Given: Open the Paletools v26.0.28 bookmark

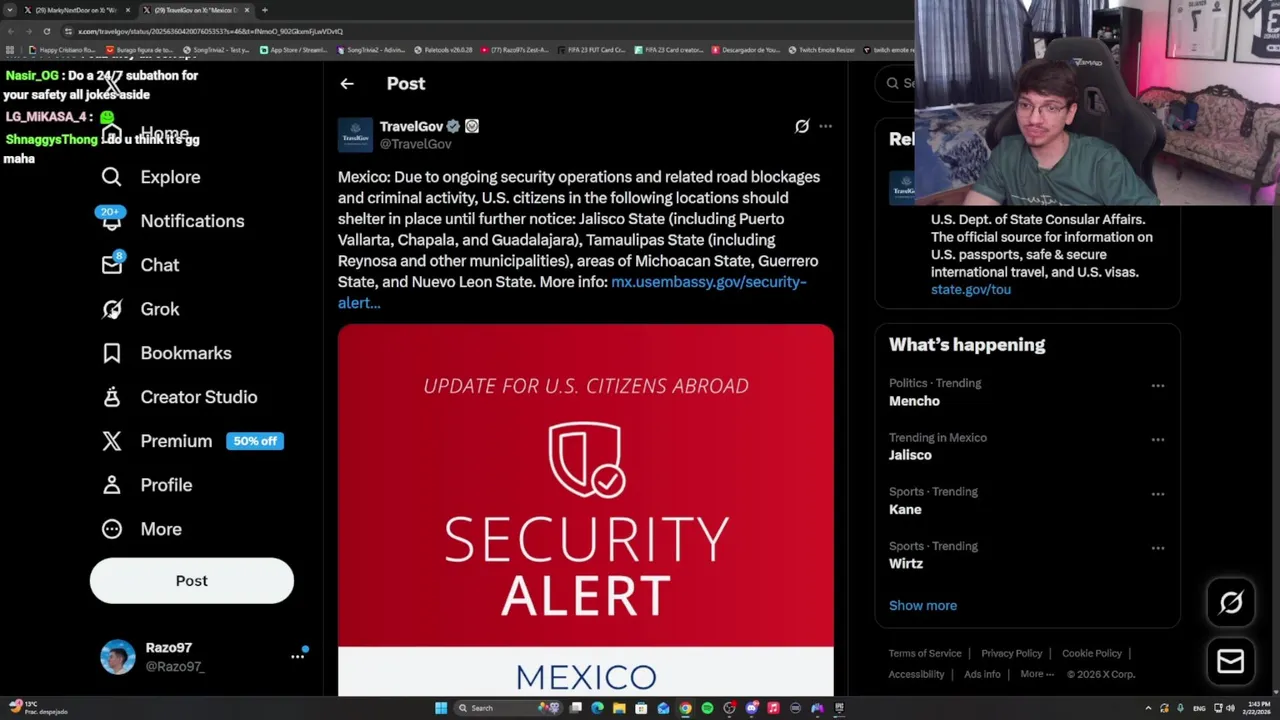Looking at the screenshot, I should [443, 50].
